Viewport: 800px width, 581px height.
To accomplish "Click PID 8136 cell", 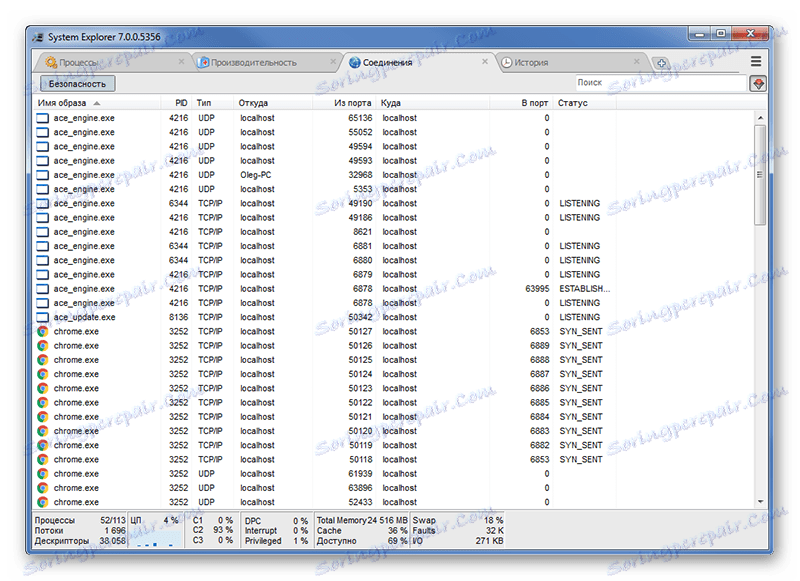I will (x=179, y=317).
